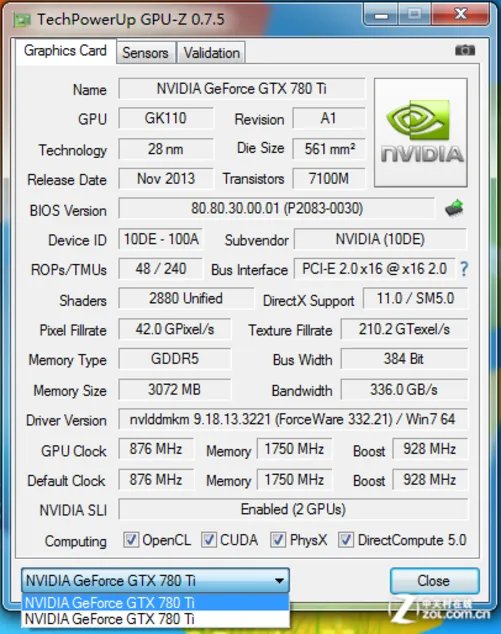
Task: Toggle the CUDA checkbox
Action: click(209, 540)
